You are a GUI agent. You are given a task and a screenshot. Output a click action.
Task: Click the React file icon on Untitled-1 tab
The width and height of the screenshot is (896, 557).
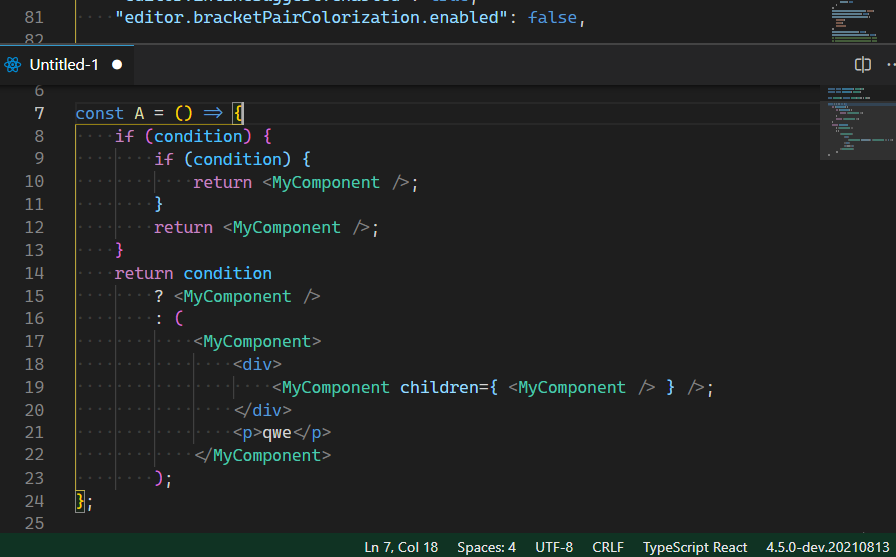[x=13, y=65]
